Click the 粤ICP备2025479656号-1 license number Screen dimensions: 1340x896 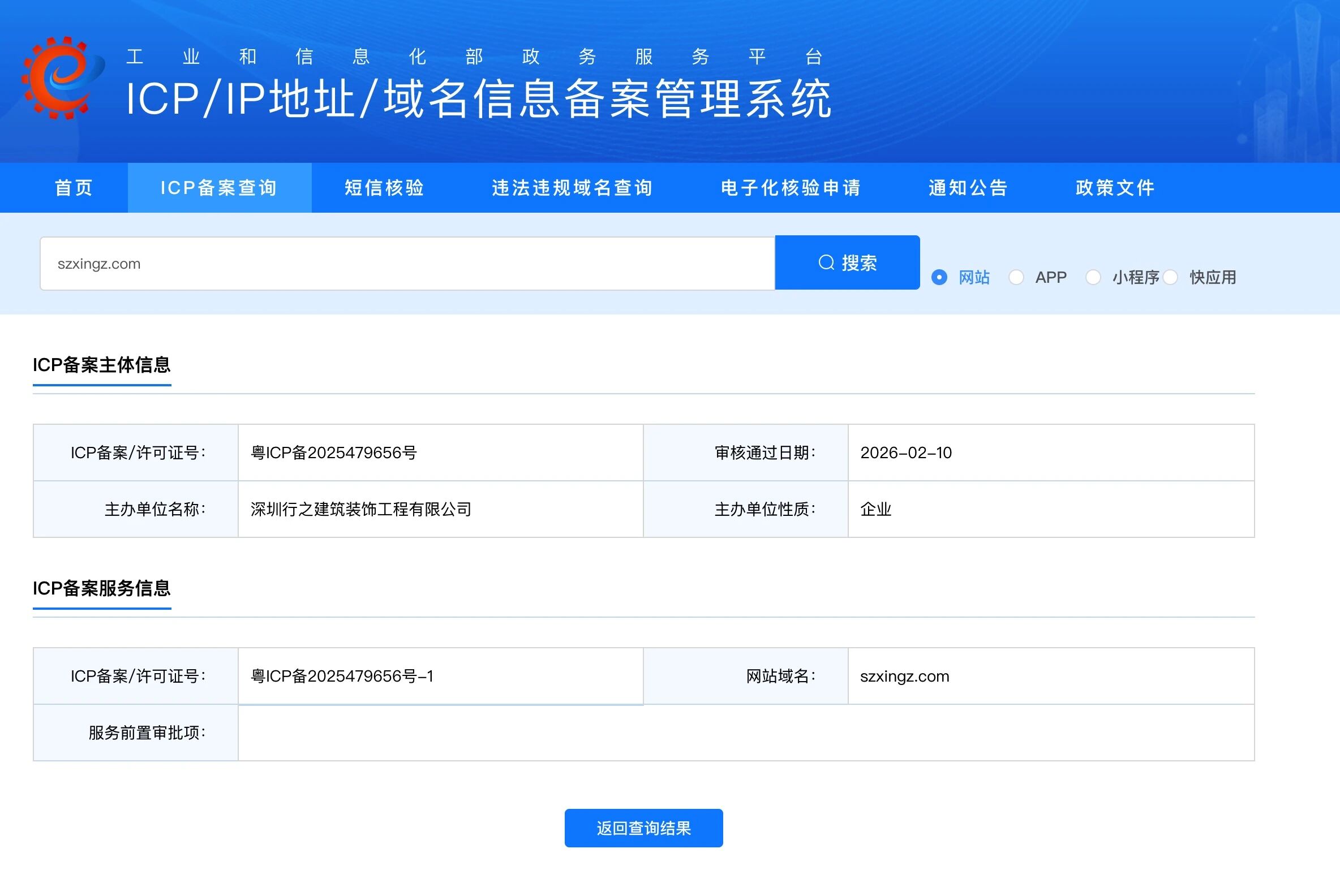[x=342, y=677]
